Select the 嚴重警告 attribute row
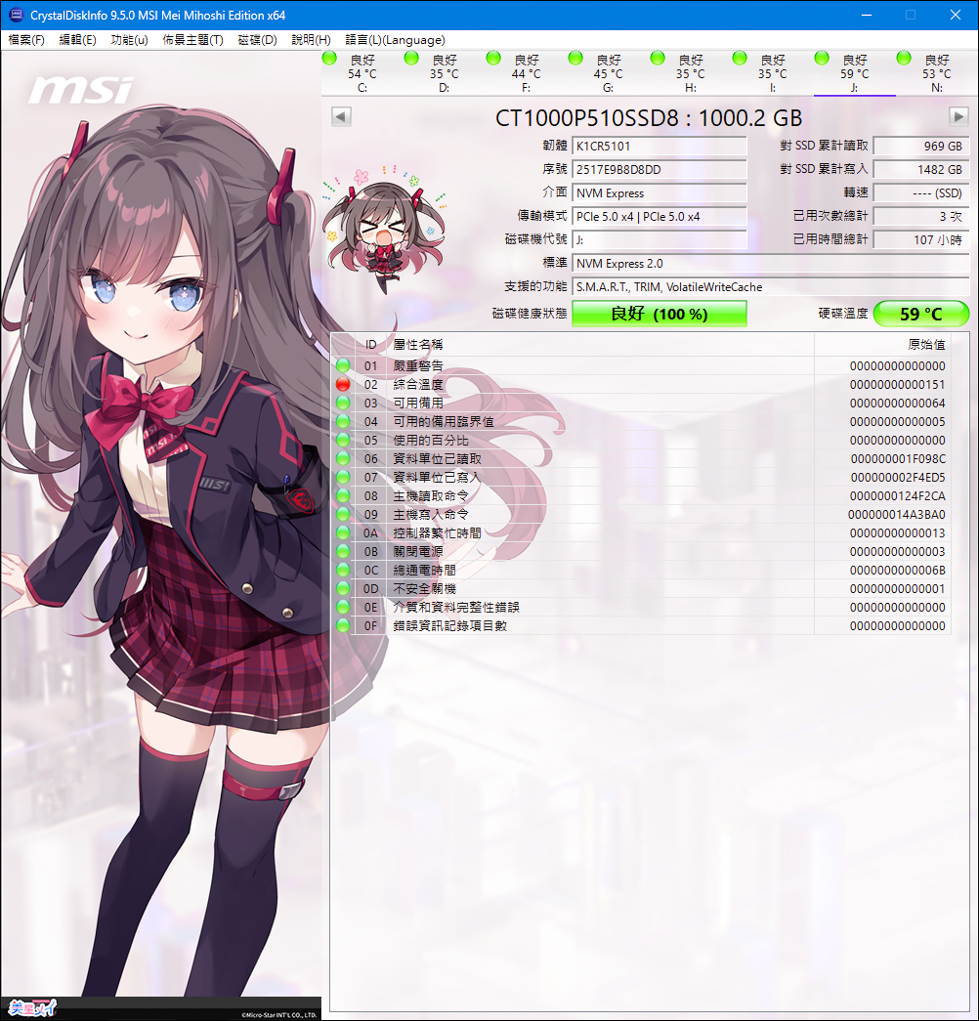 (x=641, y=366)
